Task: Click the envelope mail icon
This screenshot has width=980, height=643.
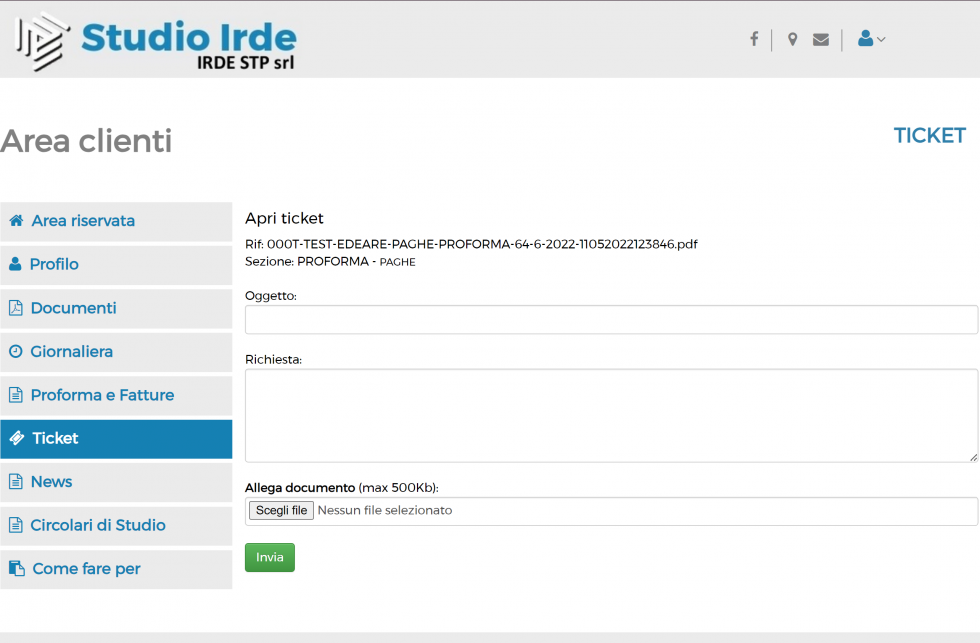Action: point(821,40)
